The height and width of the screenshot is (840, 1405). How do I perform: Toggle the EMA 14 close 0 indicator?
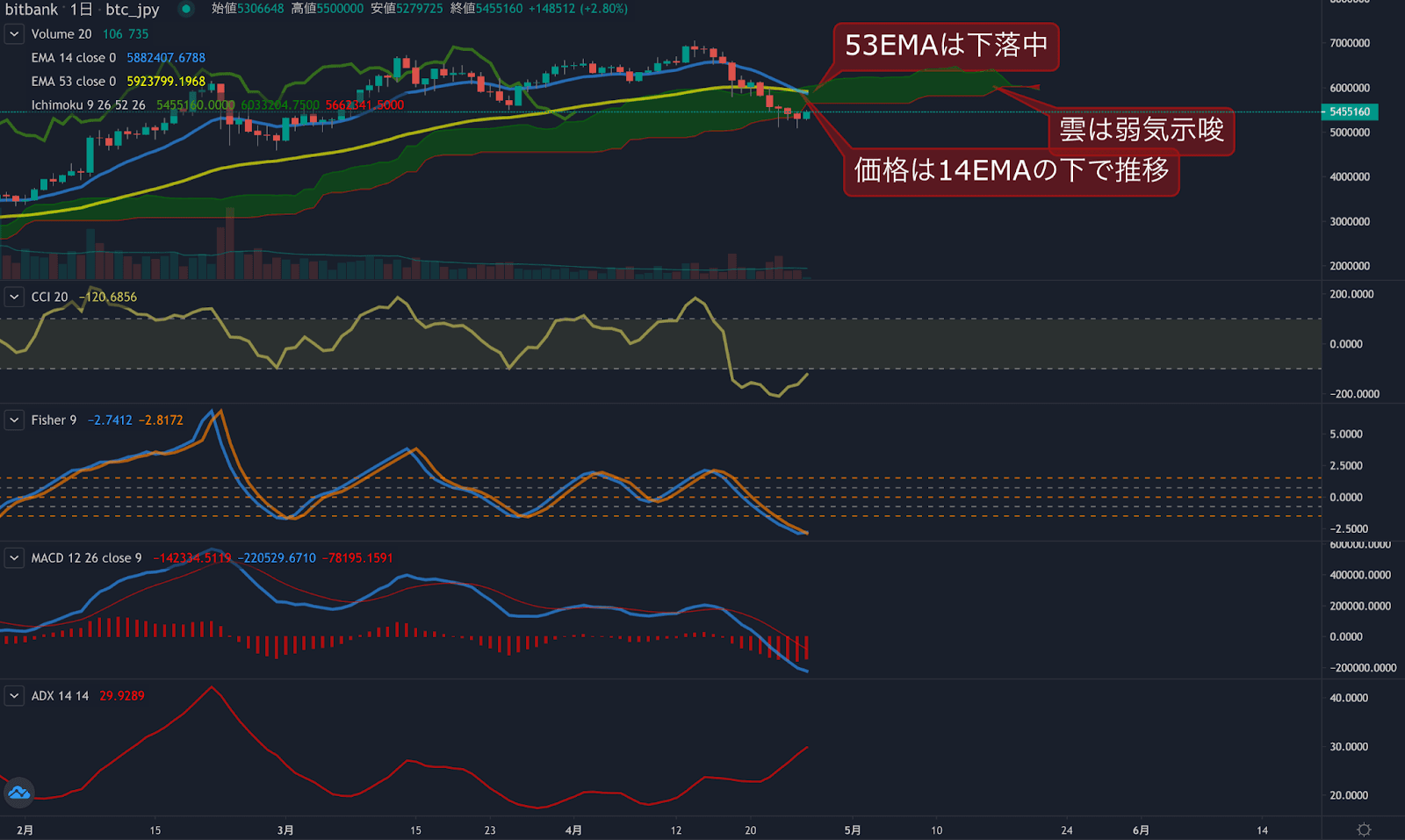(x=76, y=57)
